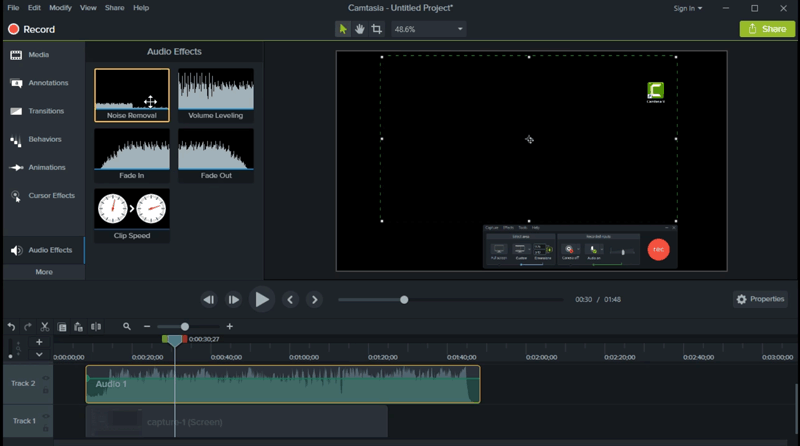
Task: Select the Crop tool
Action: [x=376, y=30]
